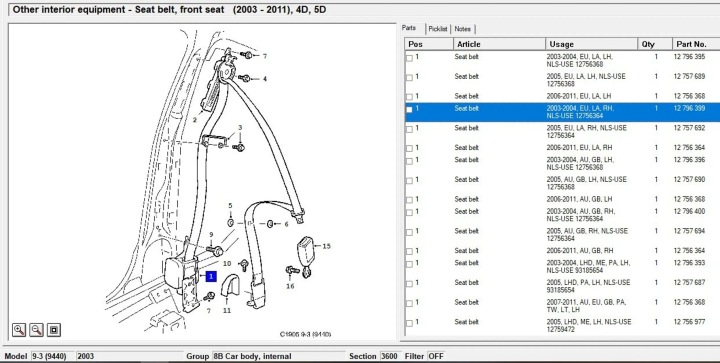This screenshot has width=720, height=363.
Task: Click the cover part labeled 11
Action: (231, 285)
